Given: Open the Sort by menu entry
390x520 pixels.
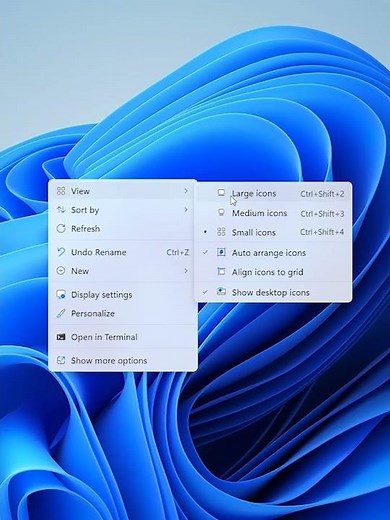Looking at the screenshot, I should tap(123, 210).
